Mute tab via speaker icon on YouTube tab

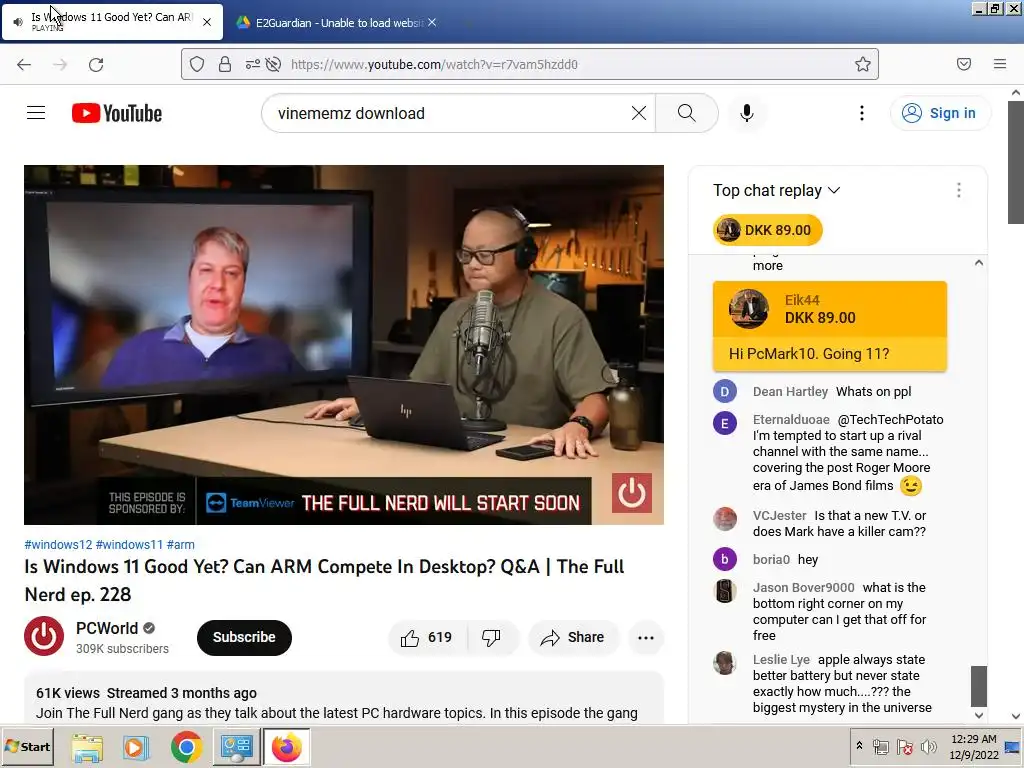tap(18, 22)
